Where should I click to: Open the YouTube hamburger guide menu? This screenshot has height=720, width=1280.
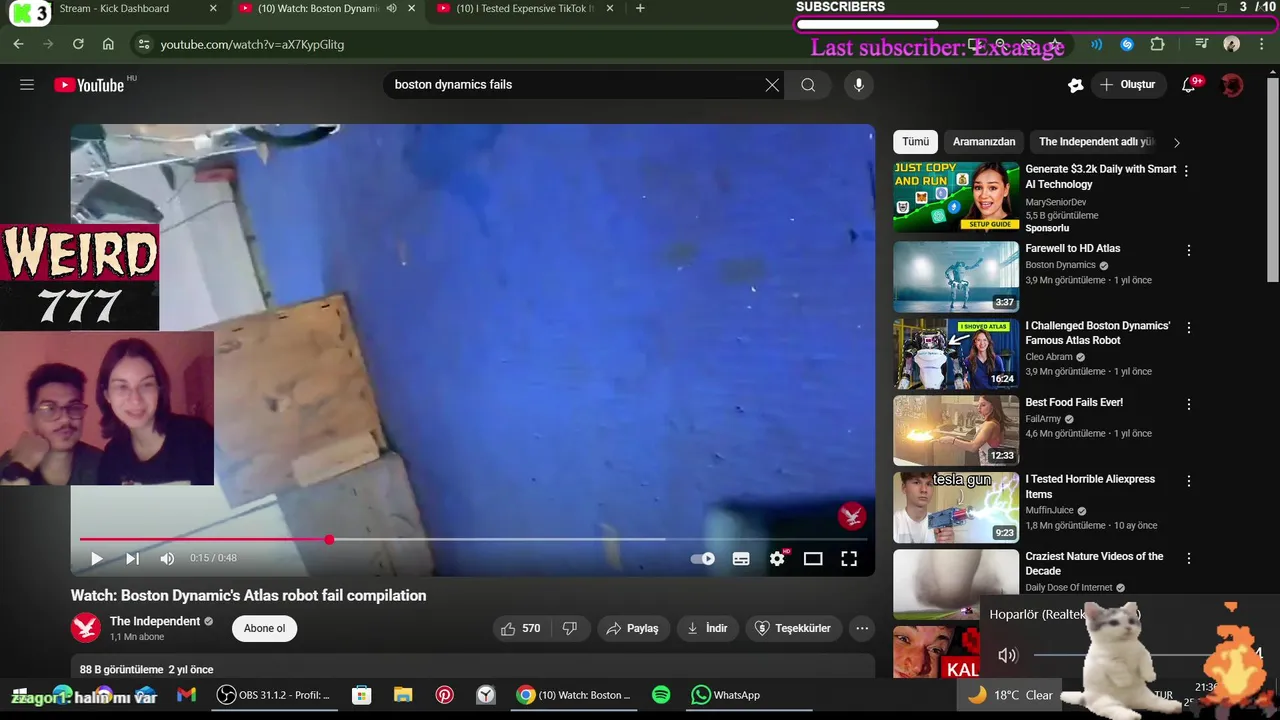[27, 85]
